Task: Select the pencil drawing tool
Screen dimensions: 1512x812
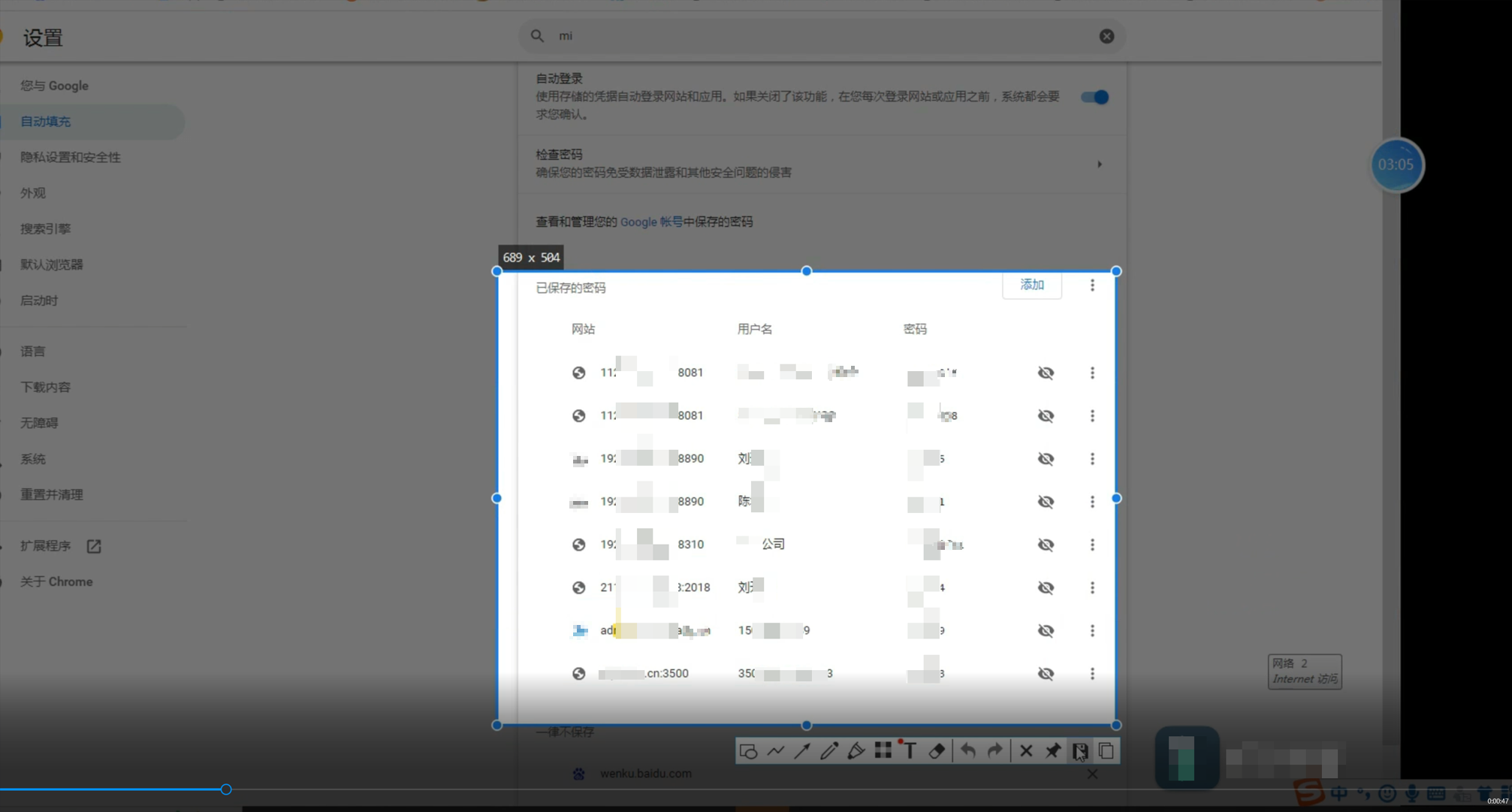Action: [829, 750]
